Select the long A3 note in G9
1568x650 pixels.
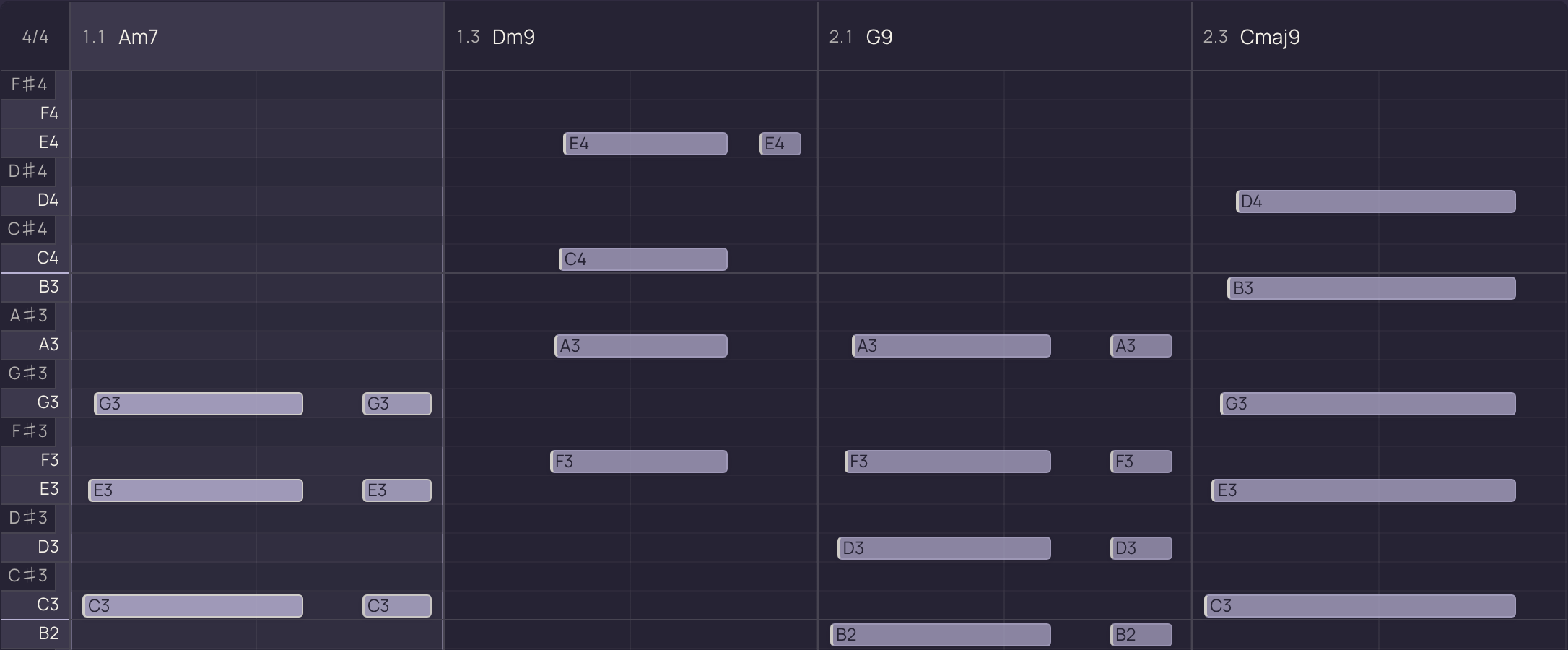click(951, 346)
